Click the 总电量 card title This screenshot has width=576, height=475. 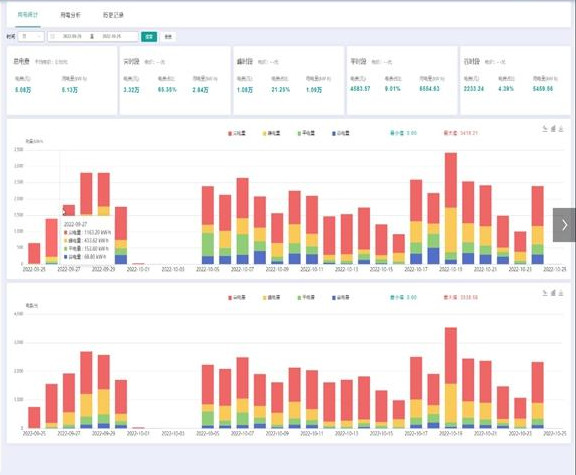click(x=21, y=61)
